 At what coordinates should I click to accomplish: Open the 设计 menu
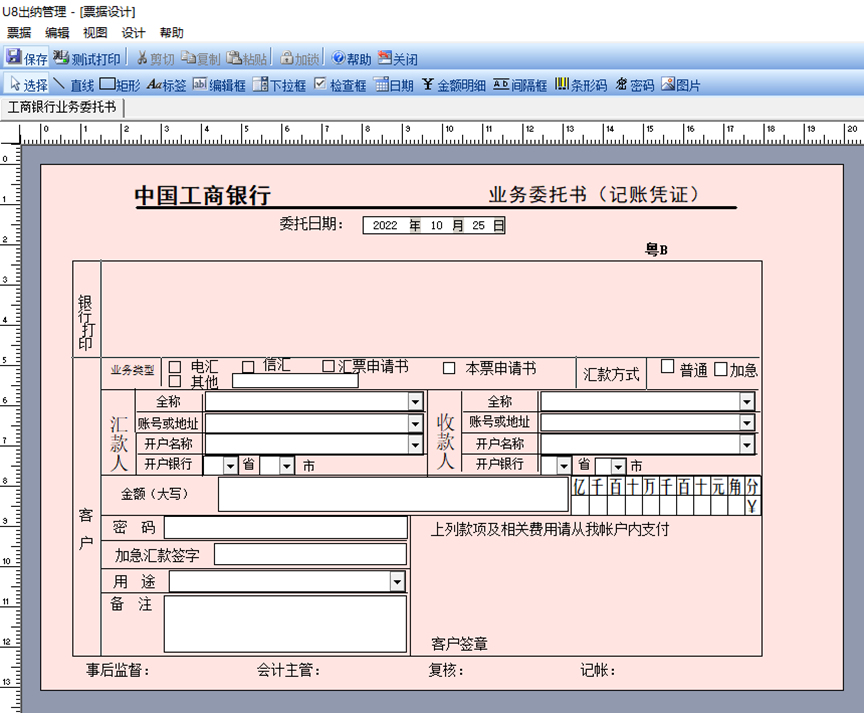133,33
